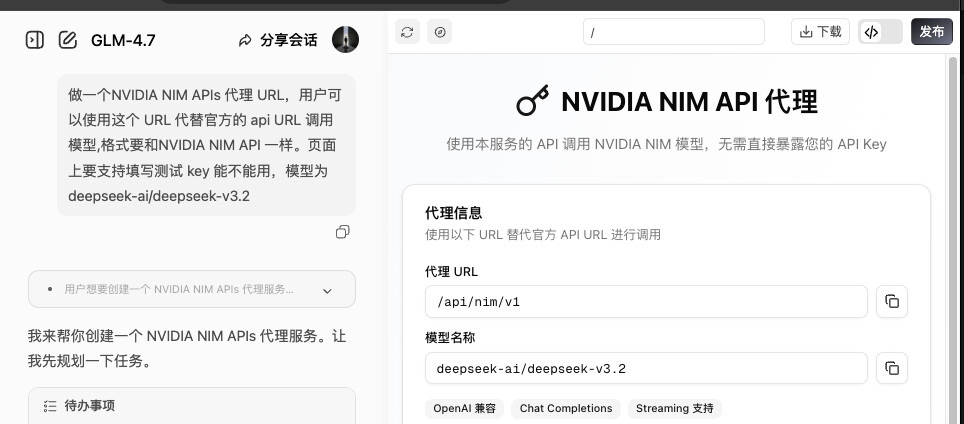Click the deepseek-ai/deepseek-v3.2 model name field

pos(646,368)
